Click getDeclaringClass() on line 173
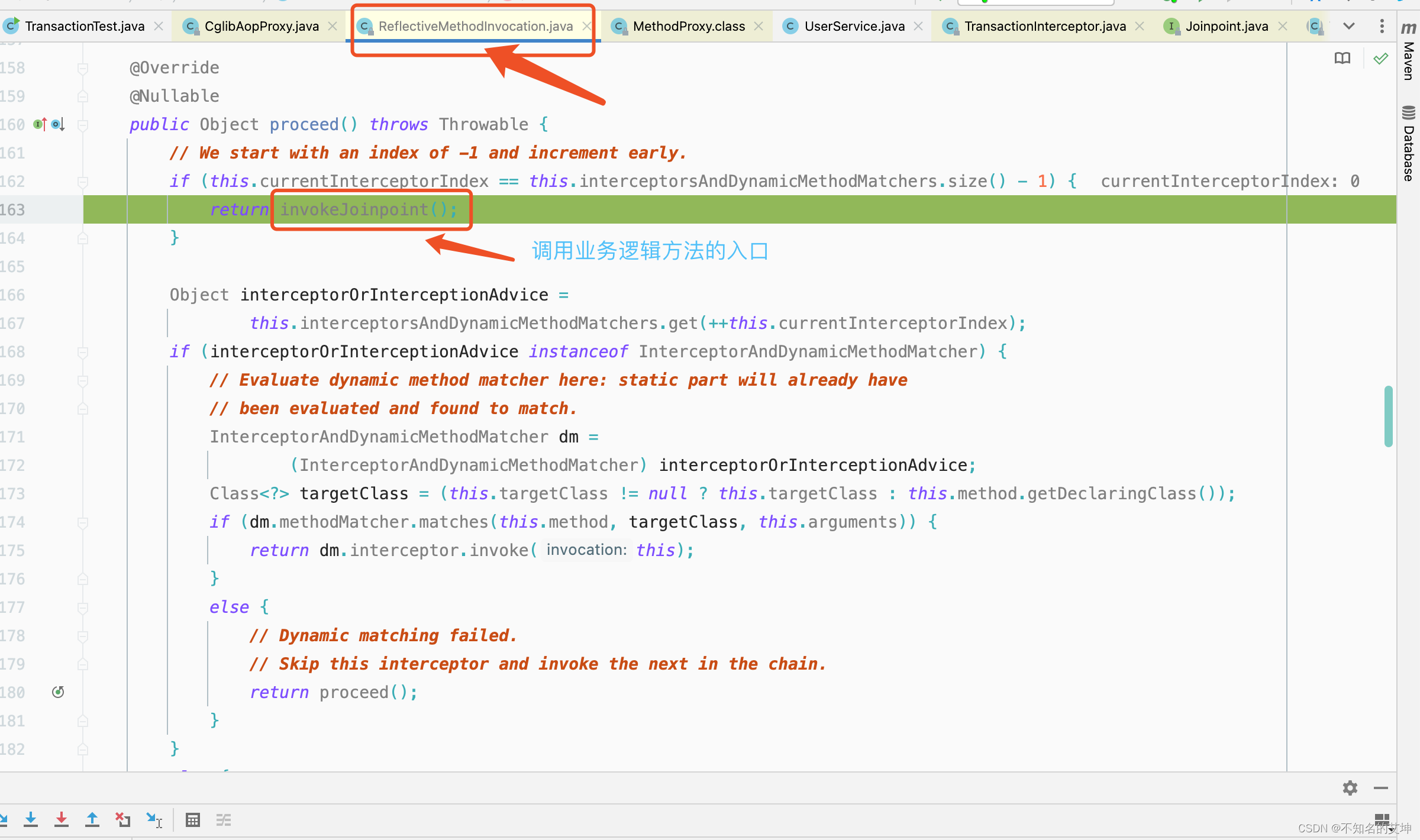The height and width of the screenshot is (840, 1420). pyautogui.click(x=1121, y=493)
